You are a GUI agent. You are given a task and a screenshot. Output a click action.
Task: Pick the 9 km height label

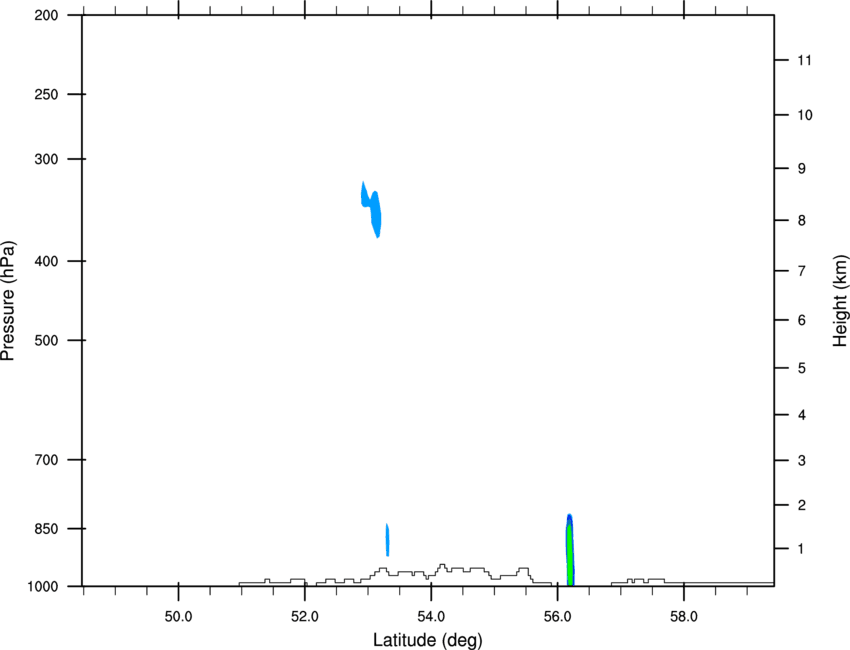pos(802,169)
